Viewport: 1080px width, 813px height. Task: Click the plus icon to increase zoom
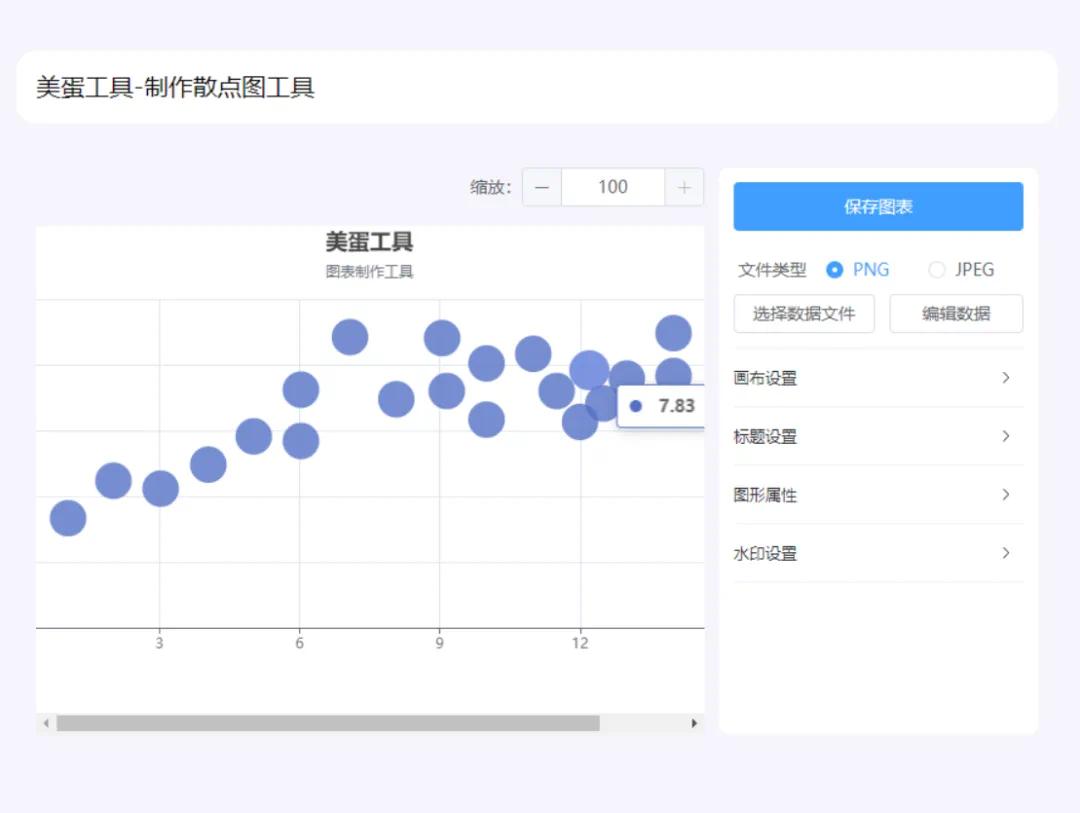coord(684,187)
